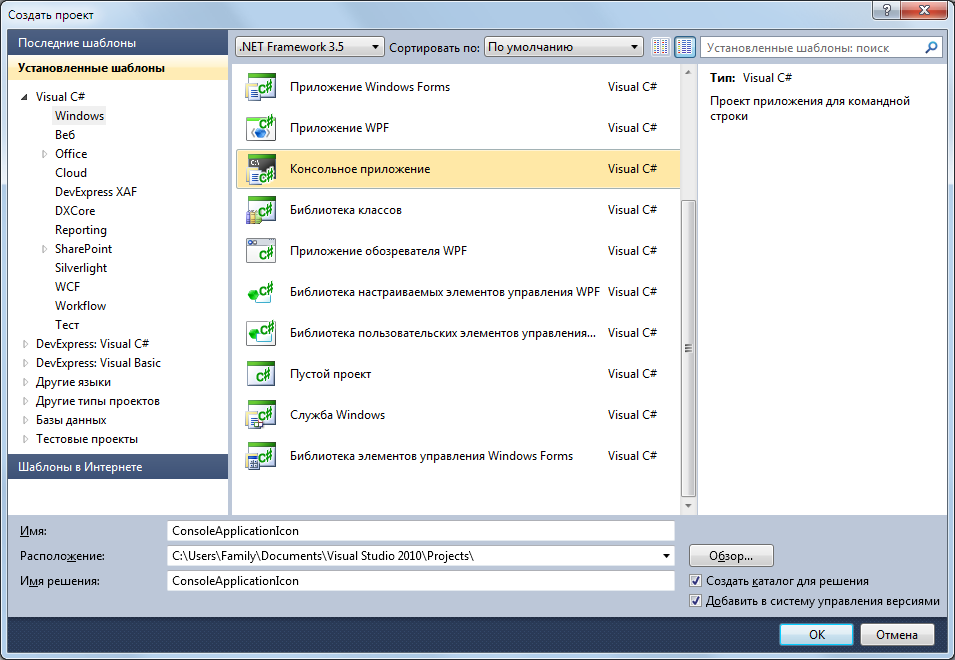
Task: Expand the SharePoint tree node
Action: (44, 249)
